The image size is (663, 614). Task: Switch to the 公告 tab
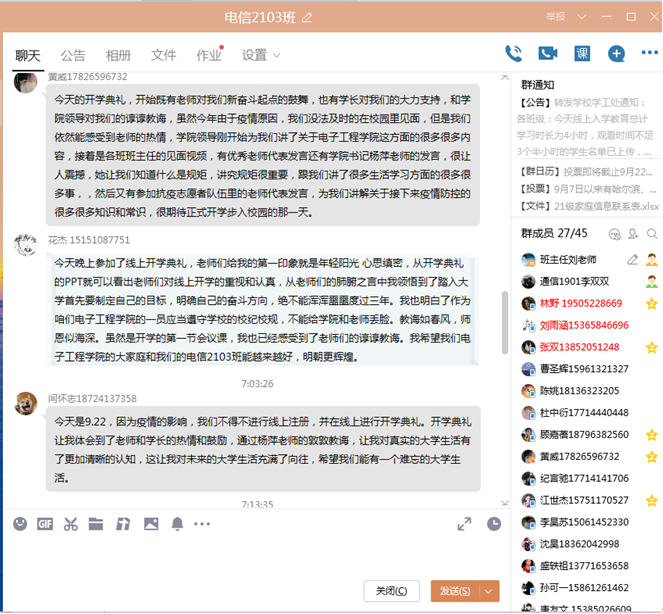[73, 55]
